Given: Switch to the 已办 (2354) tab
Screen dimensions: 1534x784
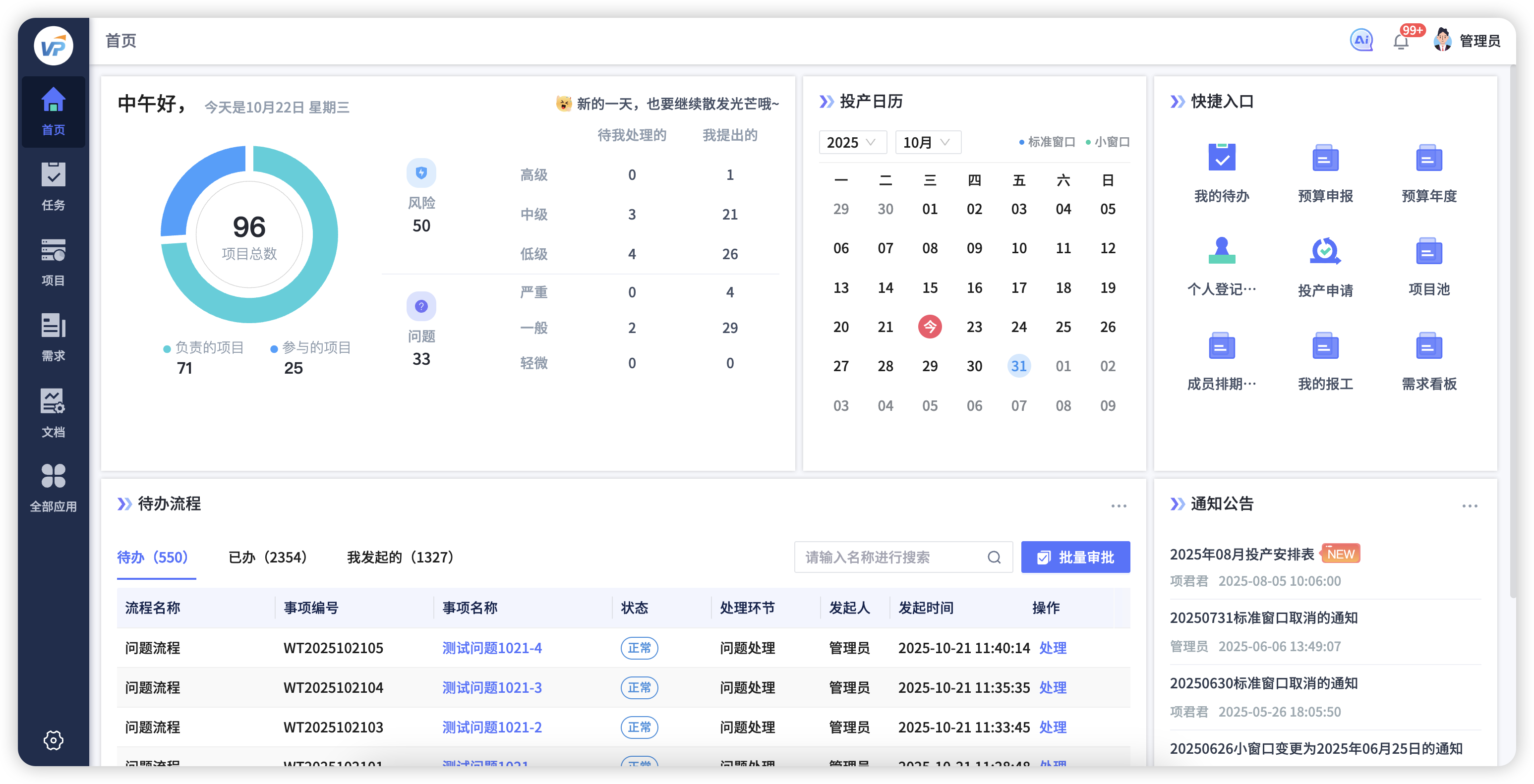Looking at the screenshot, I should [x=267, y=557].
